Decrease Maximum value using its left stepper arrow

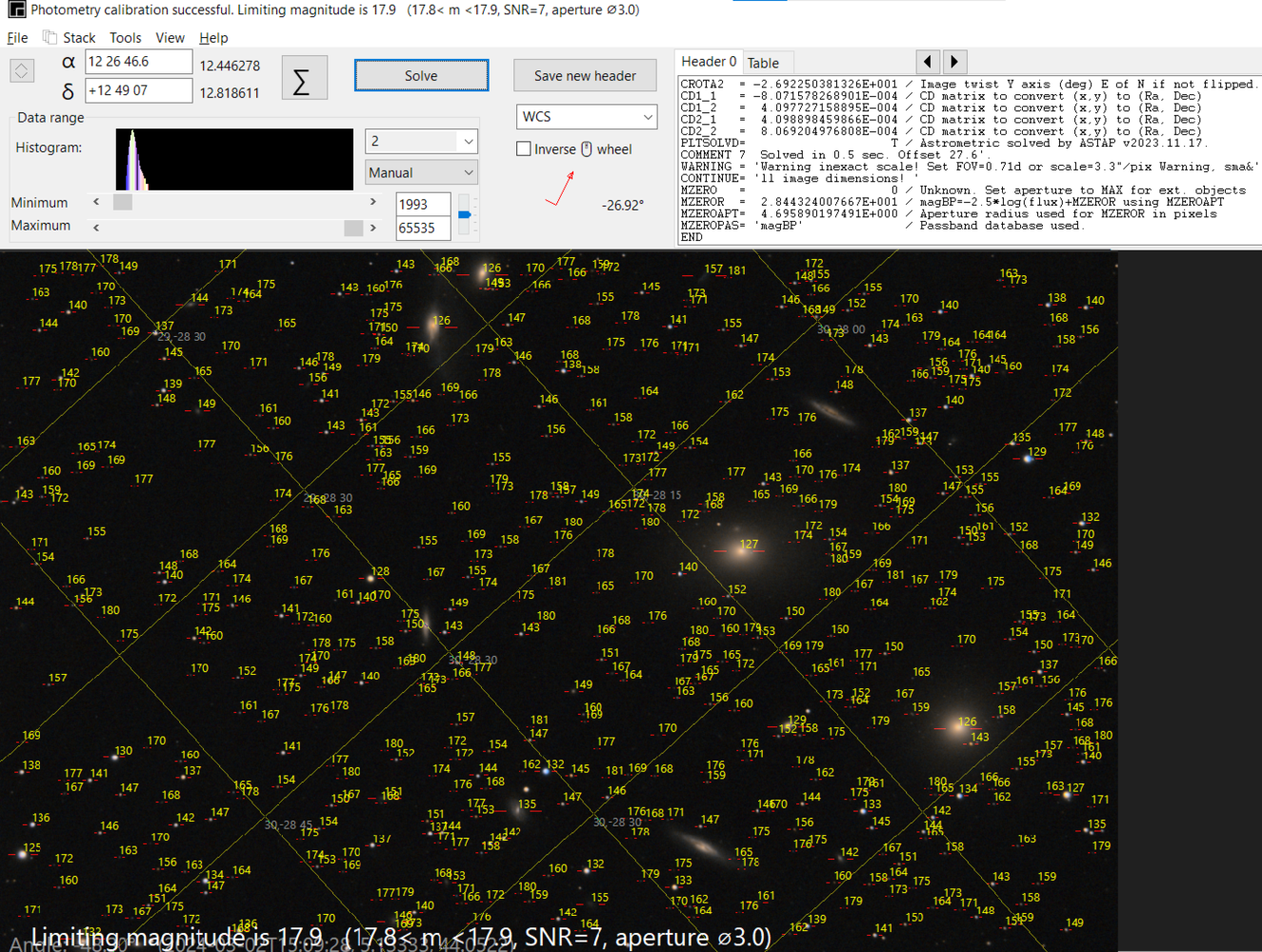coord(95,226)
